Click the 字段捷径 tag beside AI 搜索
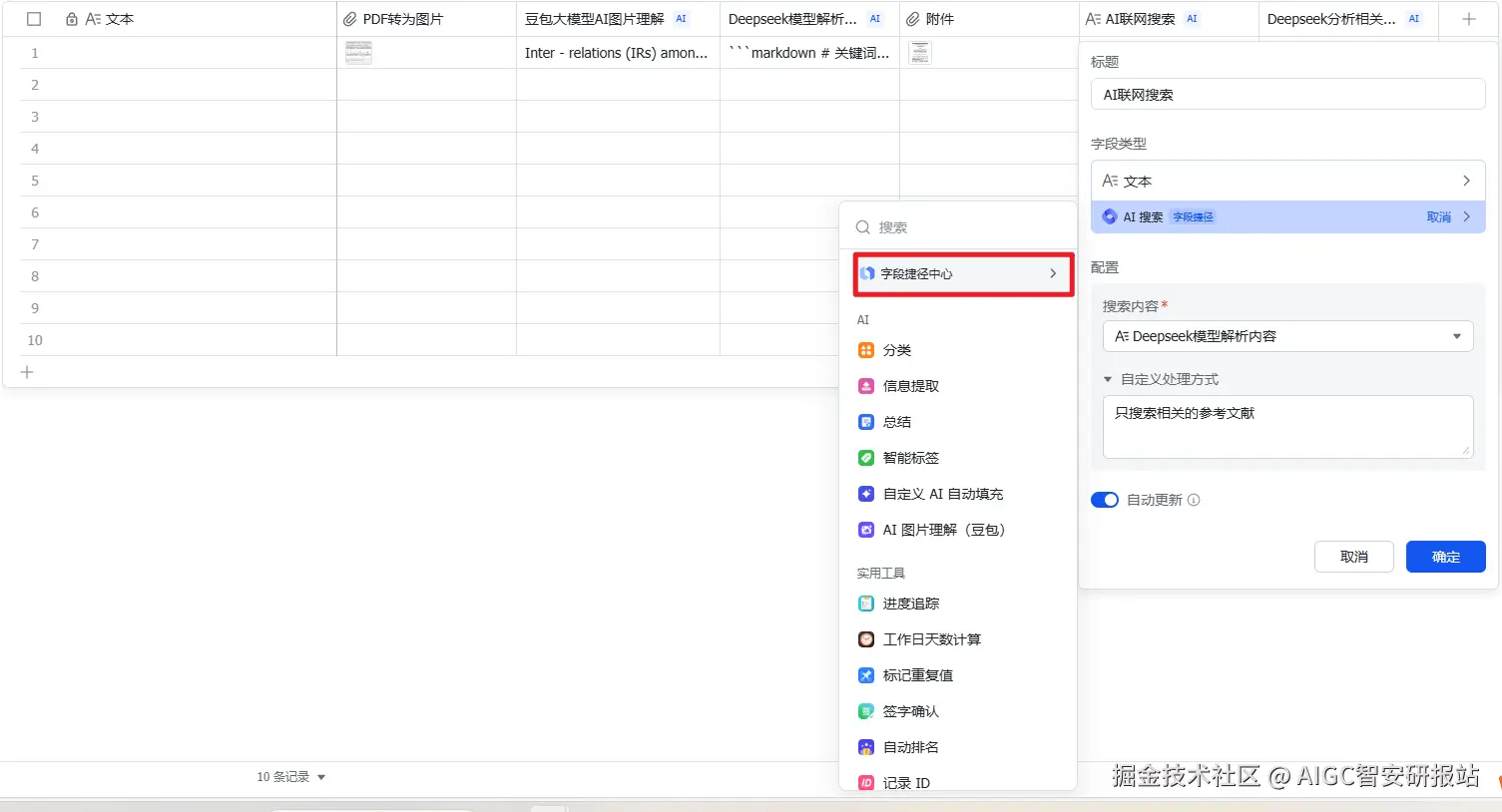Viewport: 1502px width, 812px height. click(x=1193, y=216)
